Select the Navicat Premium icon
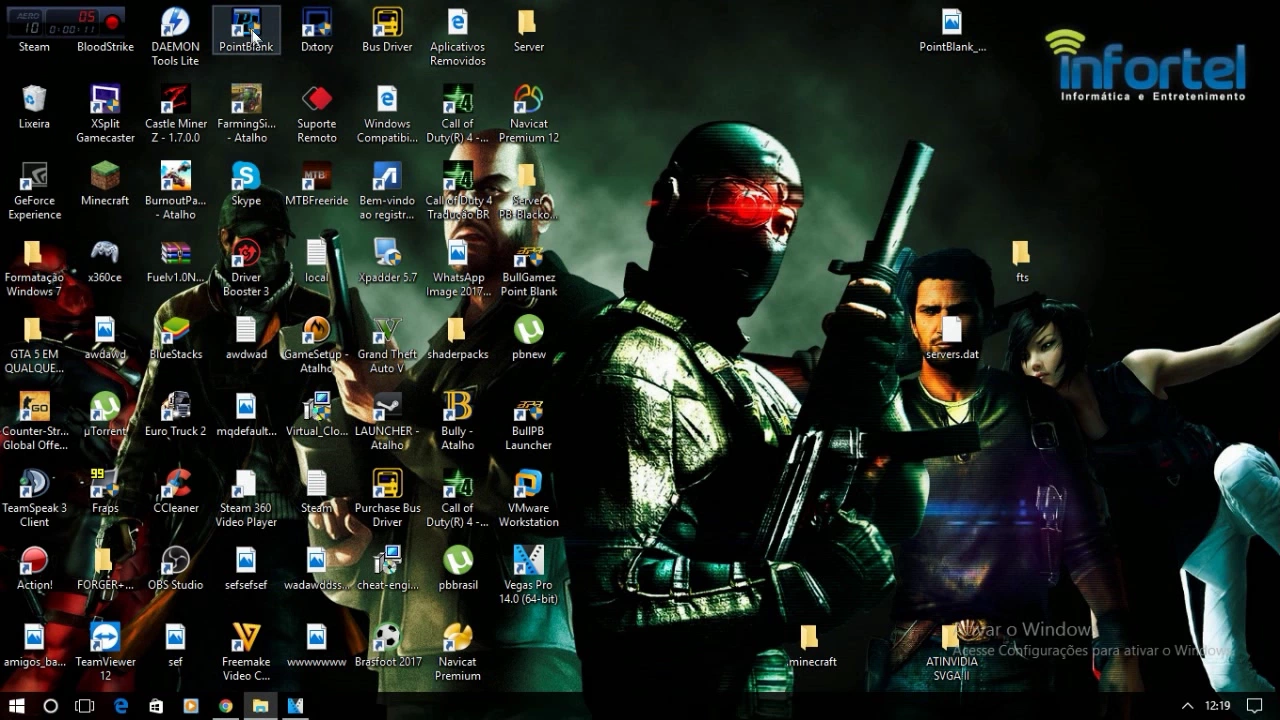Viewport: 1280px width, 720px height. click(458, 653)
